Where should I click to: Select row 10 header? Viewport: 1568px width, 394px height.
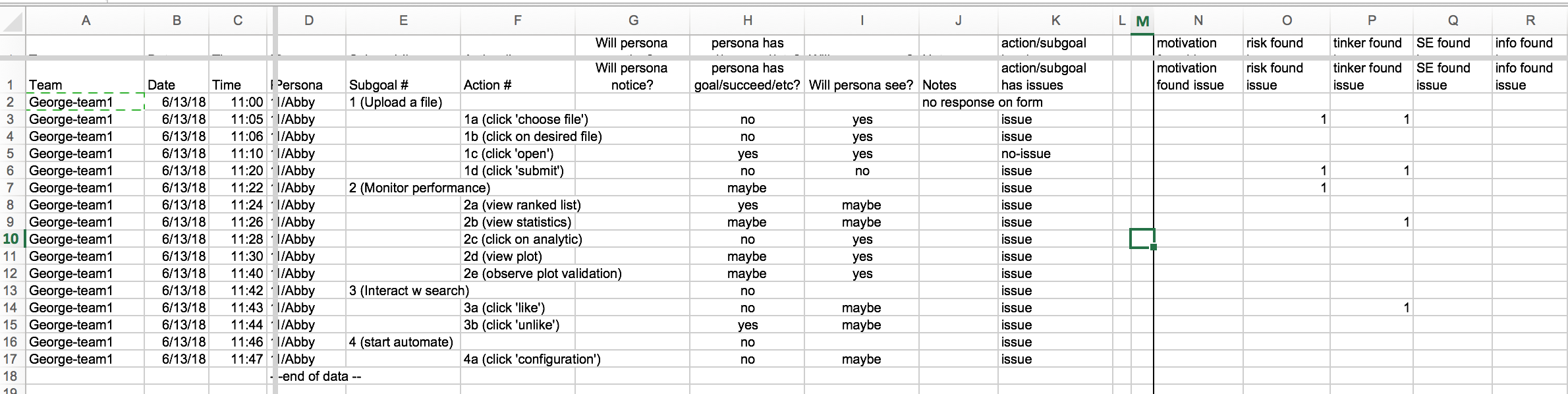click(13, 239)
